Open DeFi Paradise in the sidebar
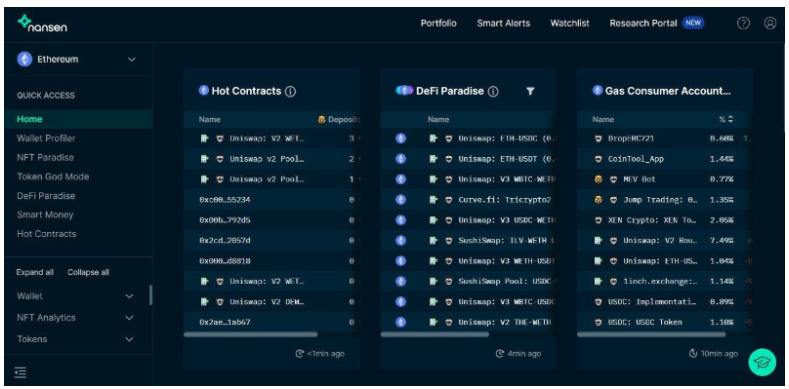789x389 pixels. [x=46, y=196]
